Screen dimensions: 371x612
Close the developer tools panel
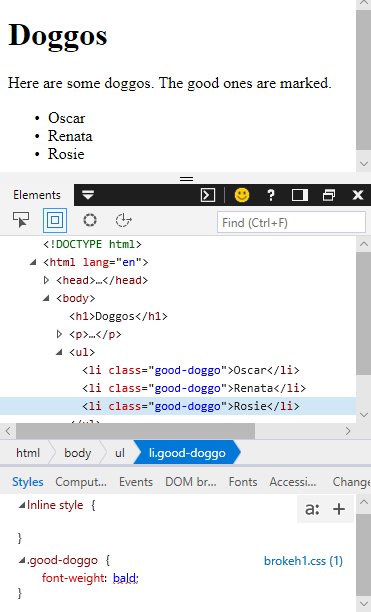[x=358, y=195]
